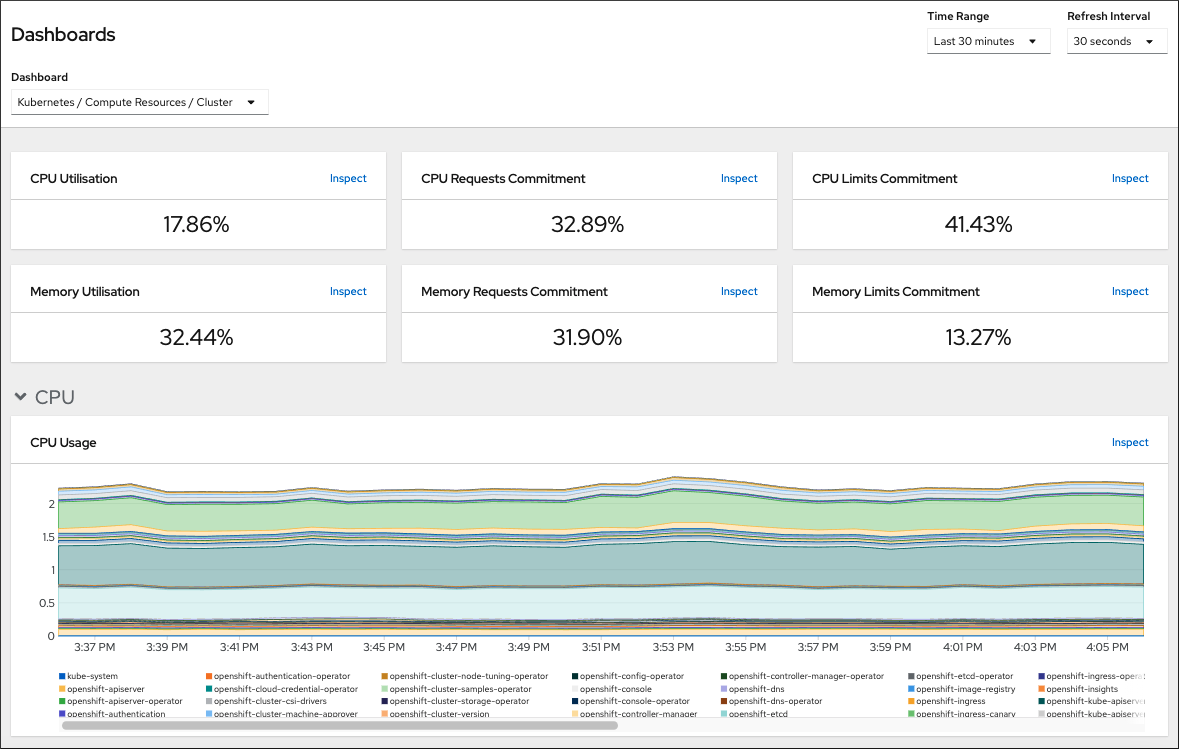Open the Dashboard selector dropdown

coord(139,102)
